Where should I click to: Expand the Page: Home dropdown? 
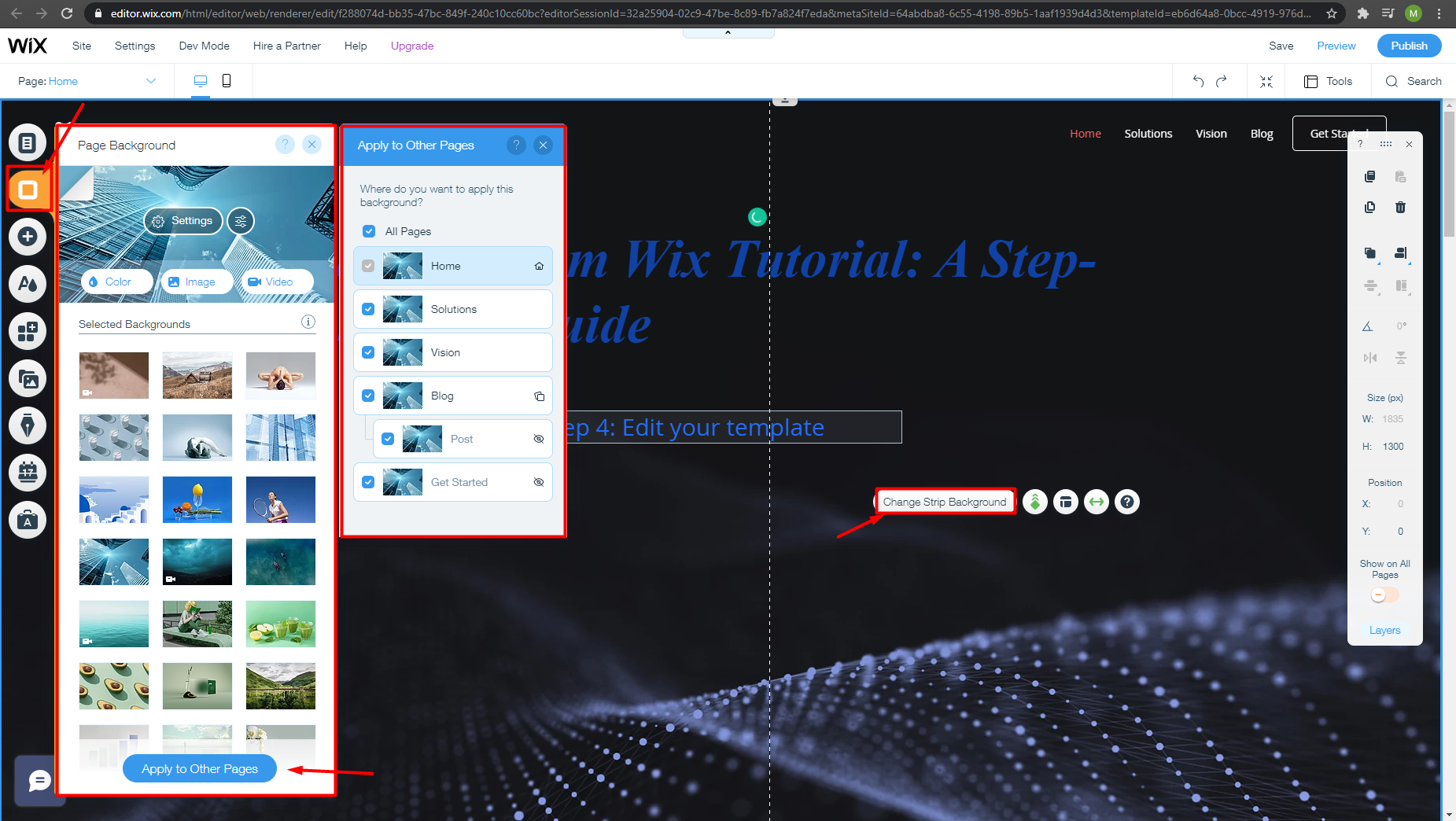click(87, 81)
